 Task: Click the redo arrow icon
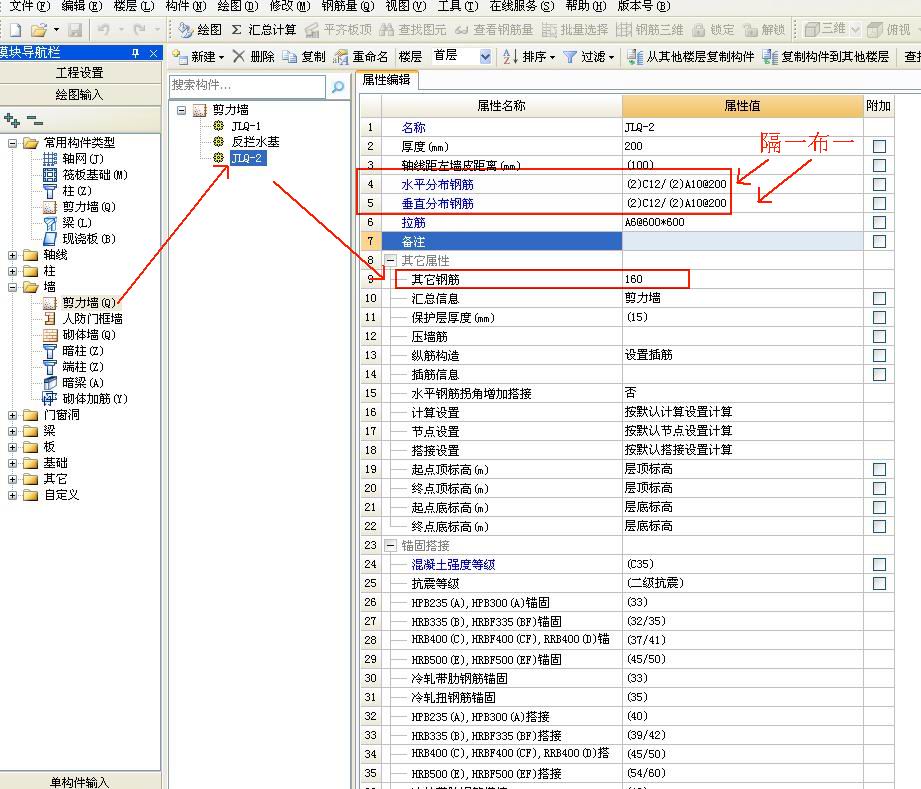139,29
